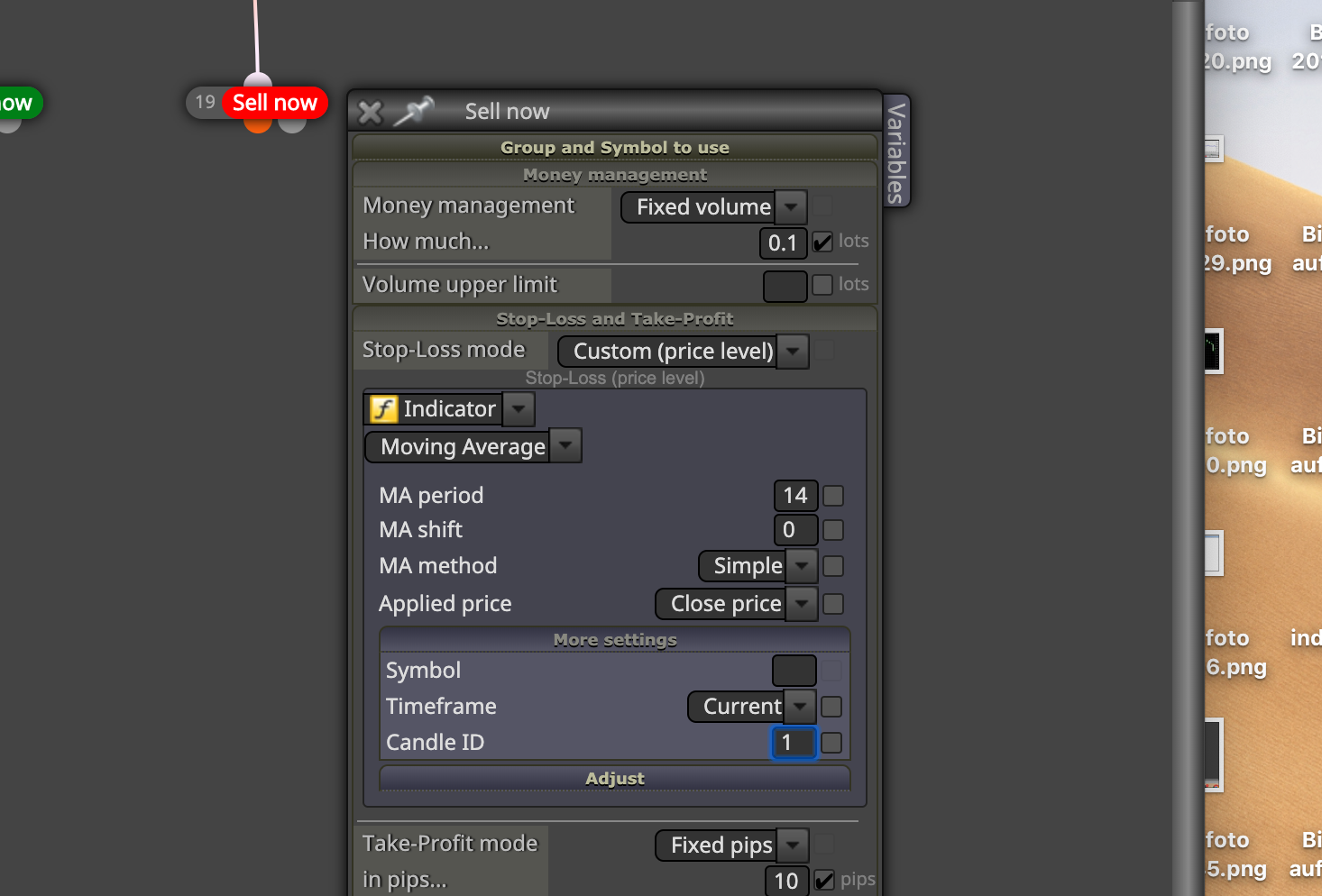The image size is (1322, 896).
Task: Edit the in pips value 10
Action: tap(786, 881)
